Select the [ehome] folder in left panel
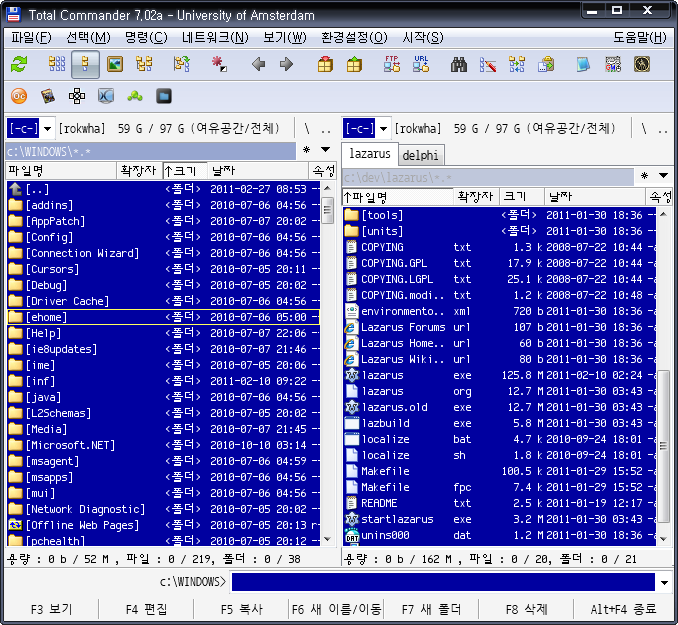 163,317
